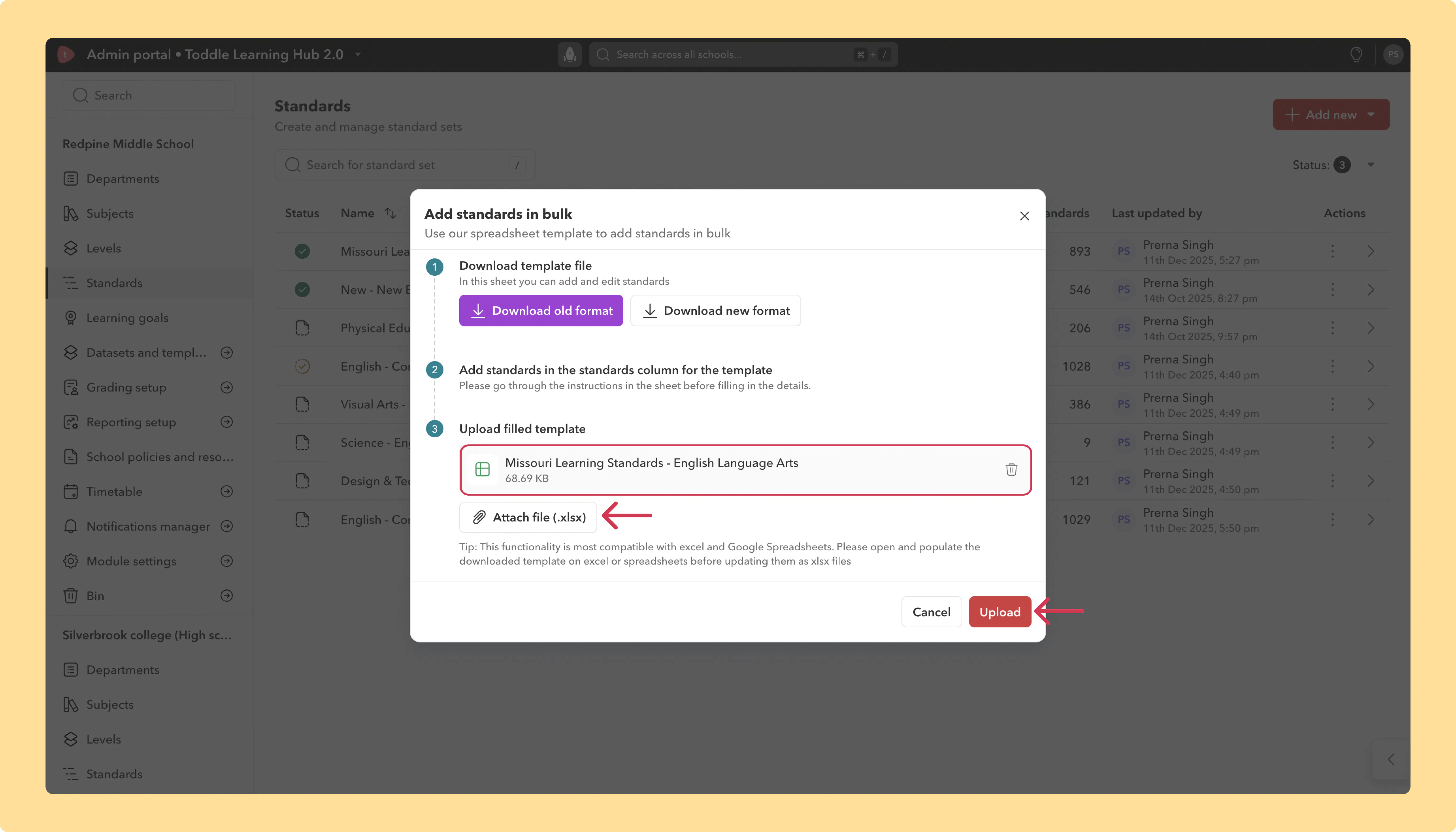This screenshot has width=1456, height=832.
Task: Cancel the bulk upload dialog
Action: (x=931, y=612)
